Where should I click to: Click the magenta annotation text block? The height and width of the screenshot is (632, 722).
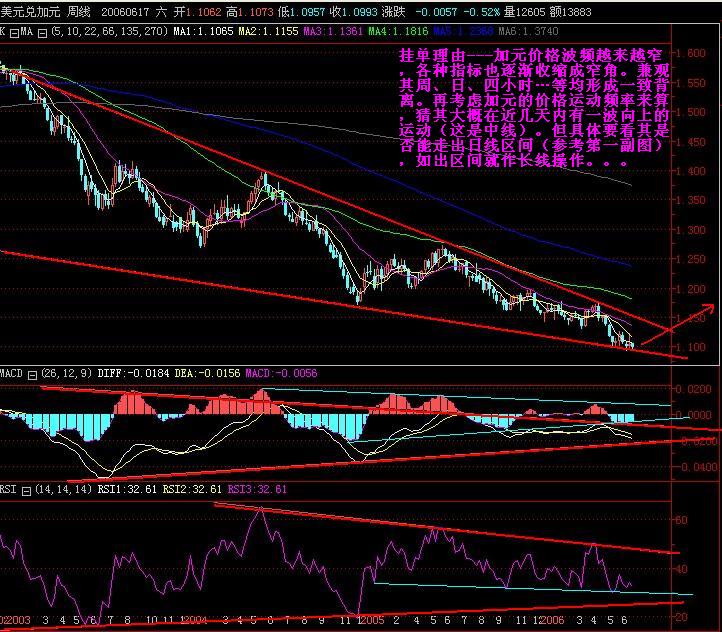[x=534, y=108]
